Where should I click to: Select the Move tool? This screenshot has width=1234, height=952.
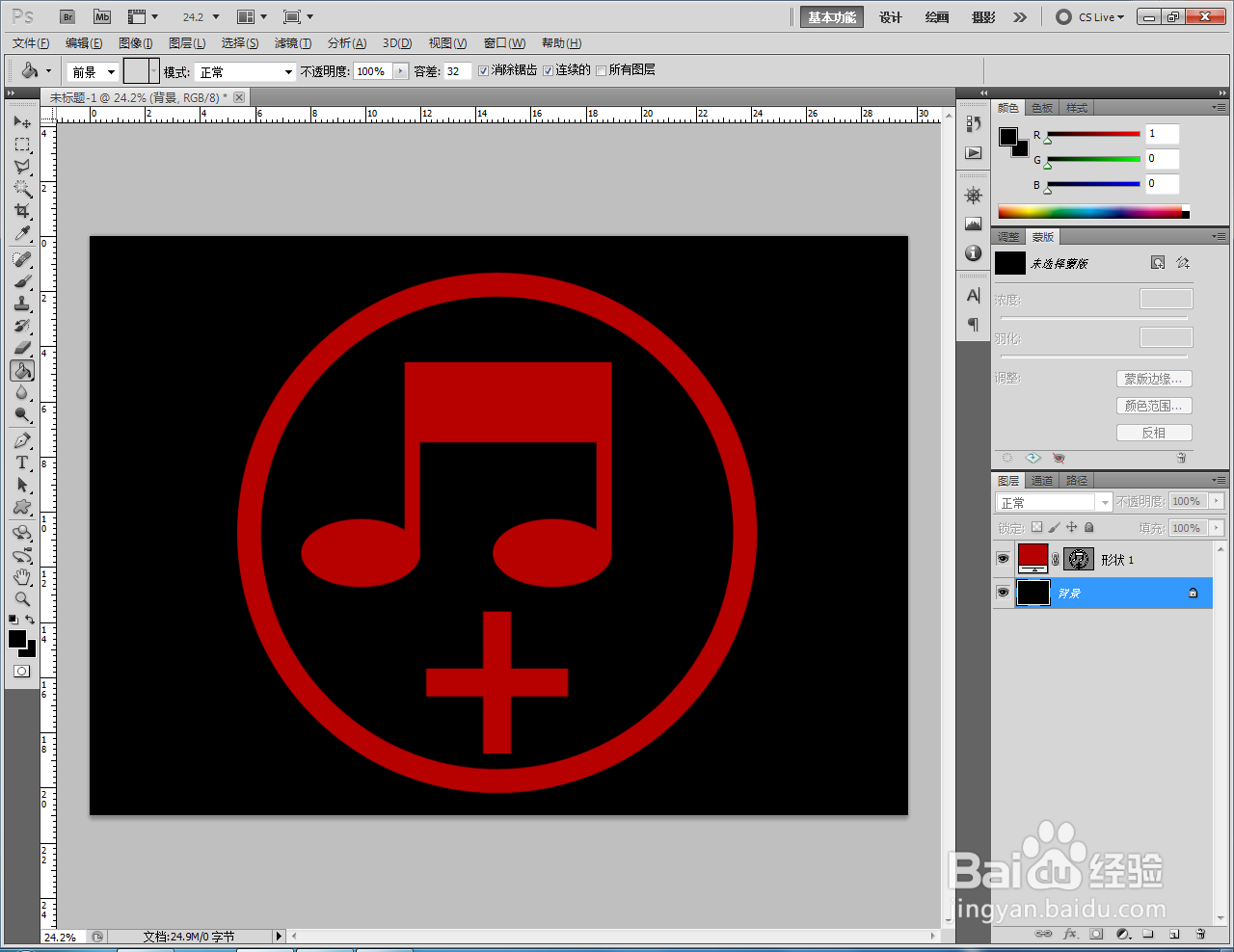coord(22,122)
